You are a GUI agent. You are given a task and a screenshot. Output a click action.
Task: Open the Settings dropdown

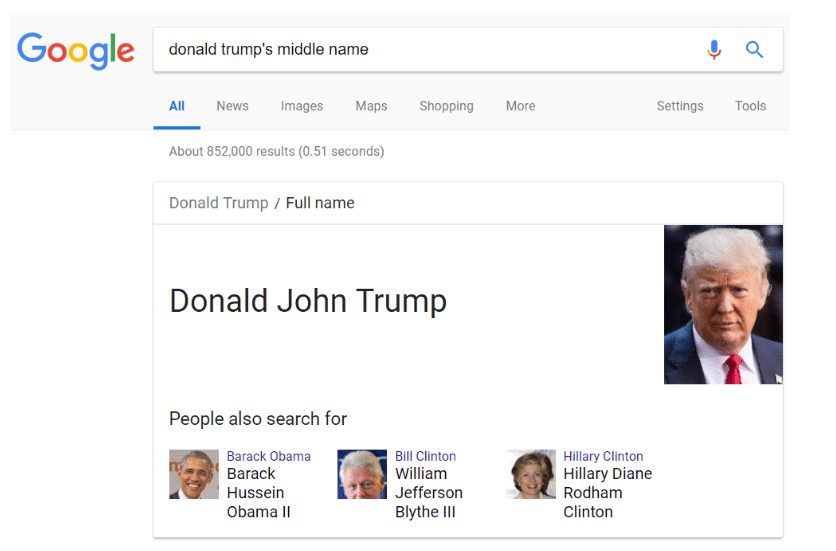point(680,106)
